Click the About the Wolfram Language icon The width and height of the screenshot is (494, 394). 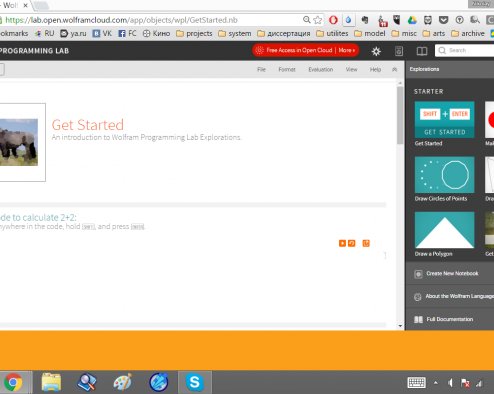[x=417, y=297]
